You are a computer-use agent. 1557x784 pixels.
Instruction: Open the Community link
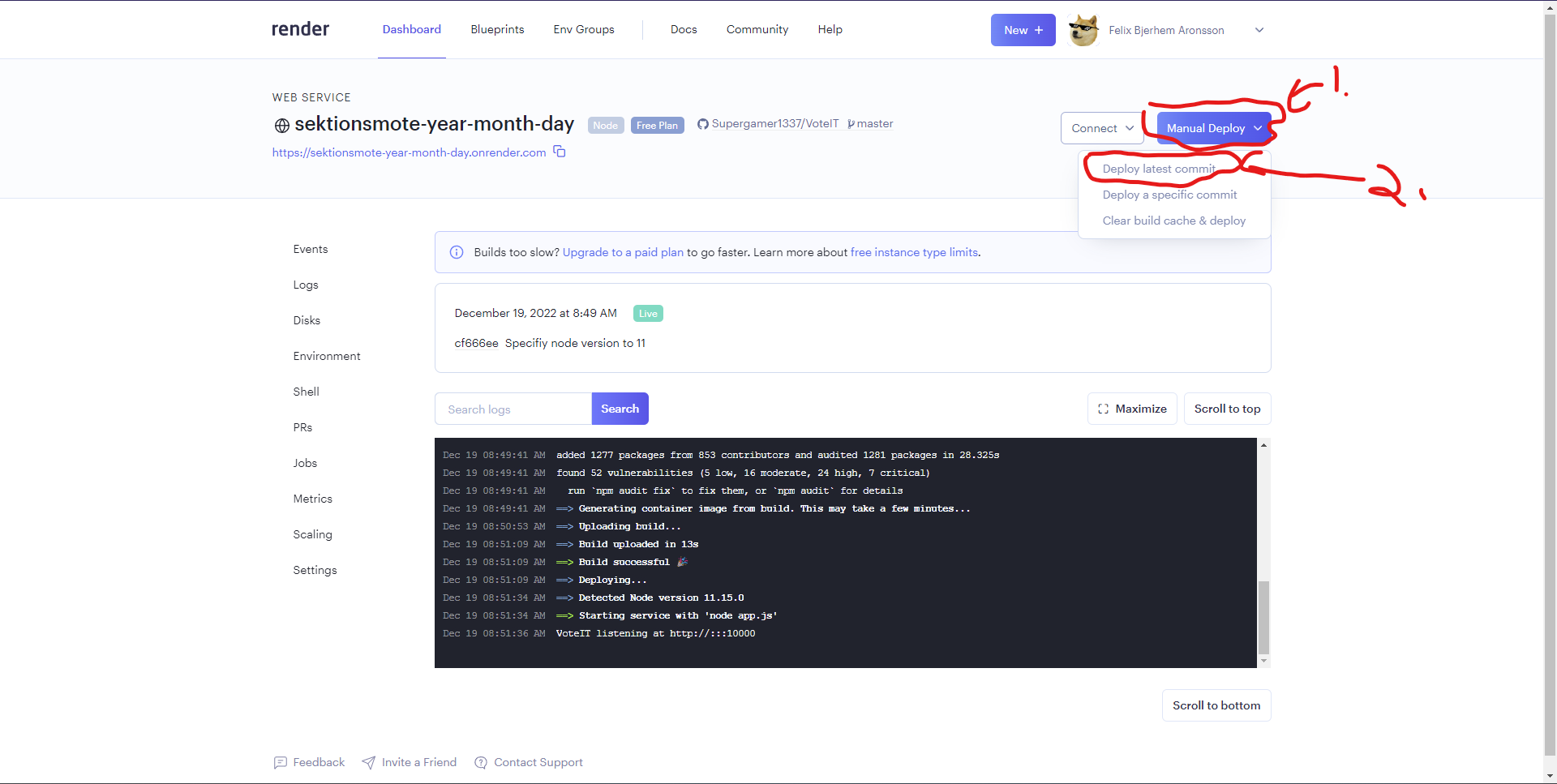757,29
